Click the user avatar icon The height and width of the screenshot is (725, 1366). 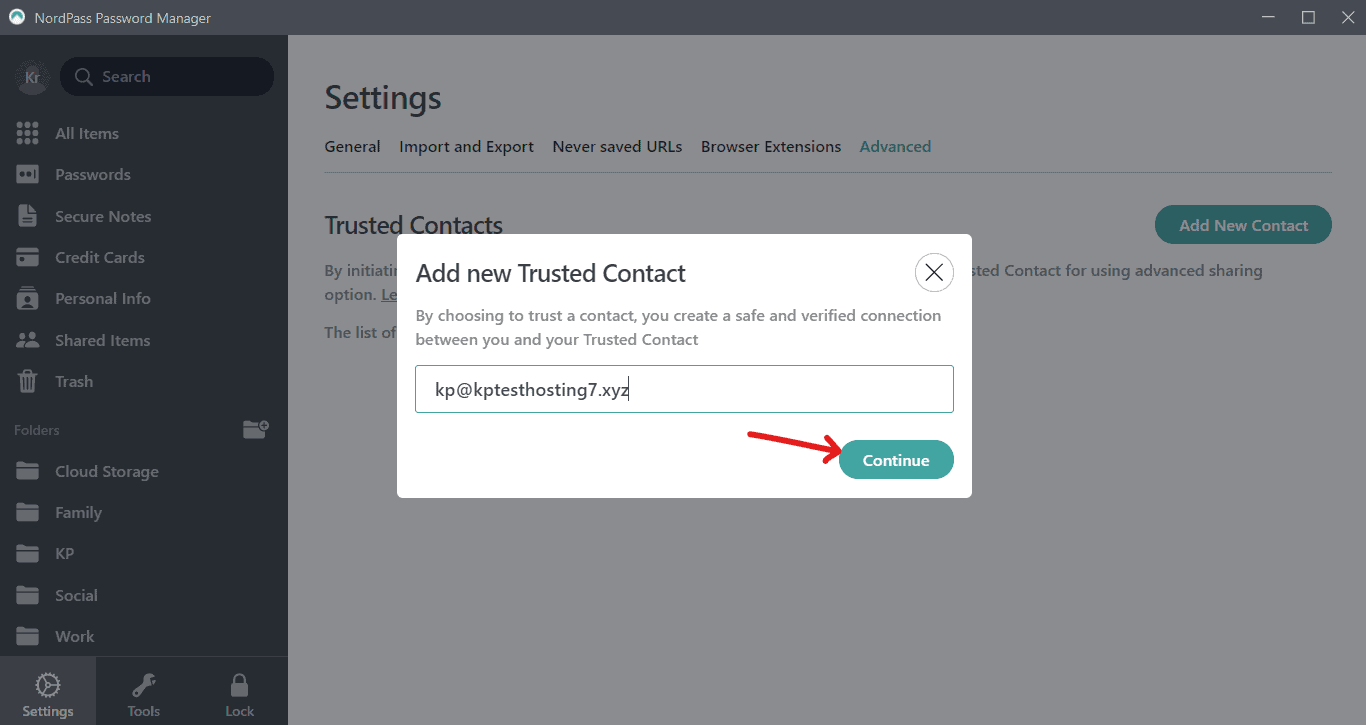(x=31, y=77)
